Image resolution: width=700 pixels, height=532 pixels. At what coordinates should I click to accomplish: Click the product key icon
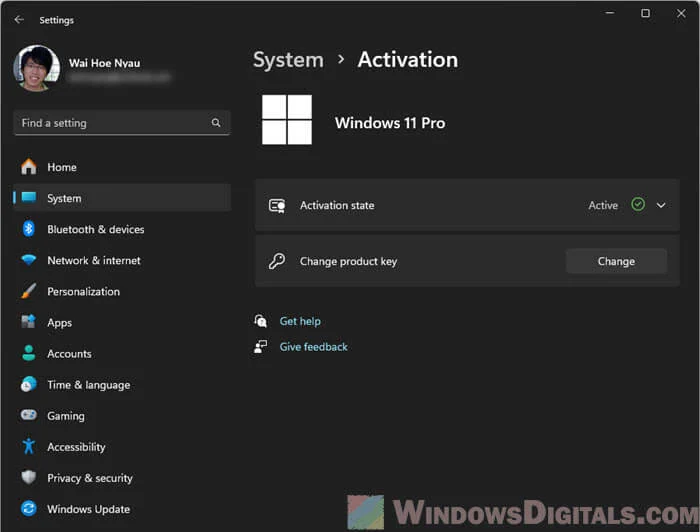click(x=277, y=261)
